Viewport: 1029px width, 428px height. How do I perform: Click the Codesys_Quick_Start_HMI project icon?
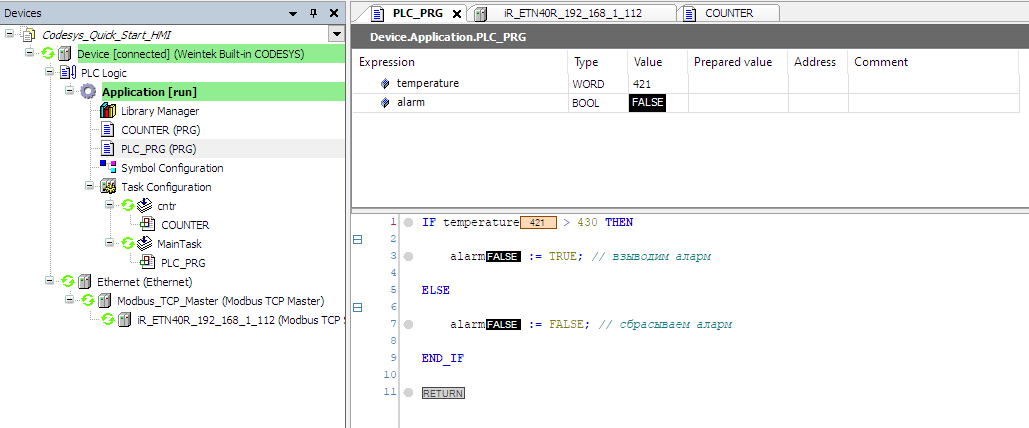coord(30,35)
